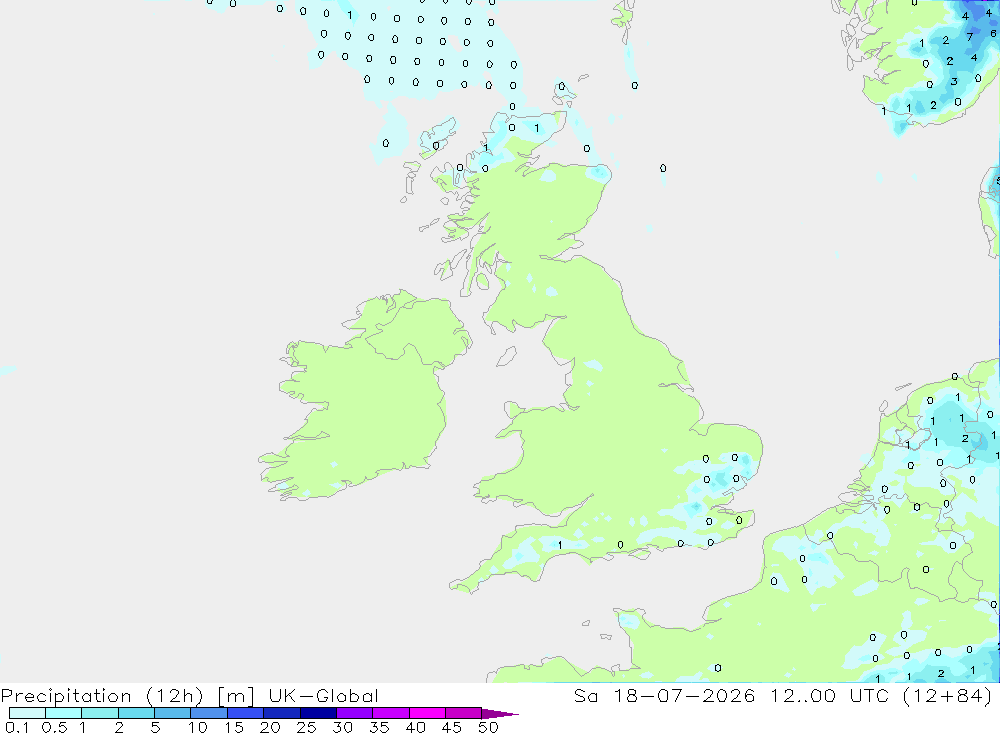1000x733 pixels.
Task: Click the 40–45 magenta legend swatch
Action: 427,713
